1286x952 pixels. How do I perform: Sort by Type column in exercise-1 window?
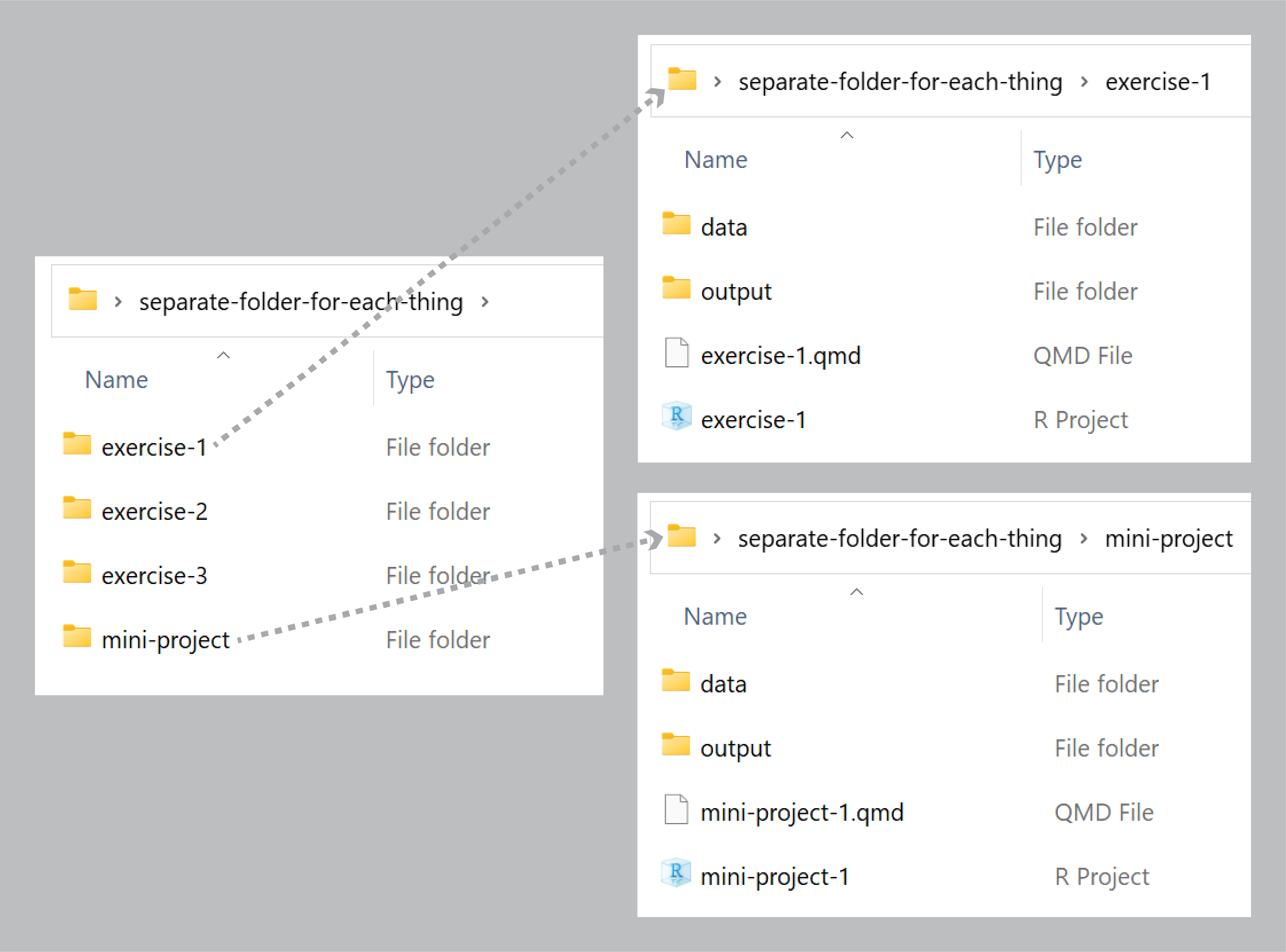(x=1057, y=160)
